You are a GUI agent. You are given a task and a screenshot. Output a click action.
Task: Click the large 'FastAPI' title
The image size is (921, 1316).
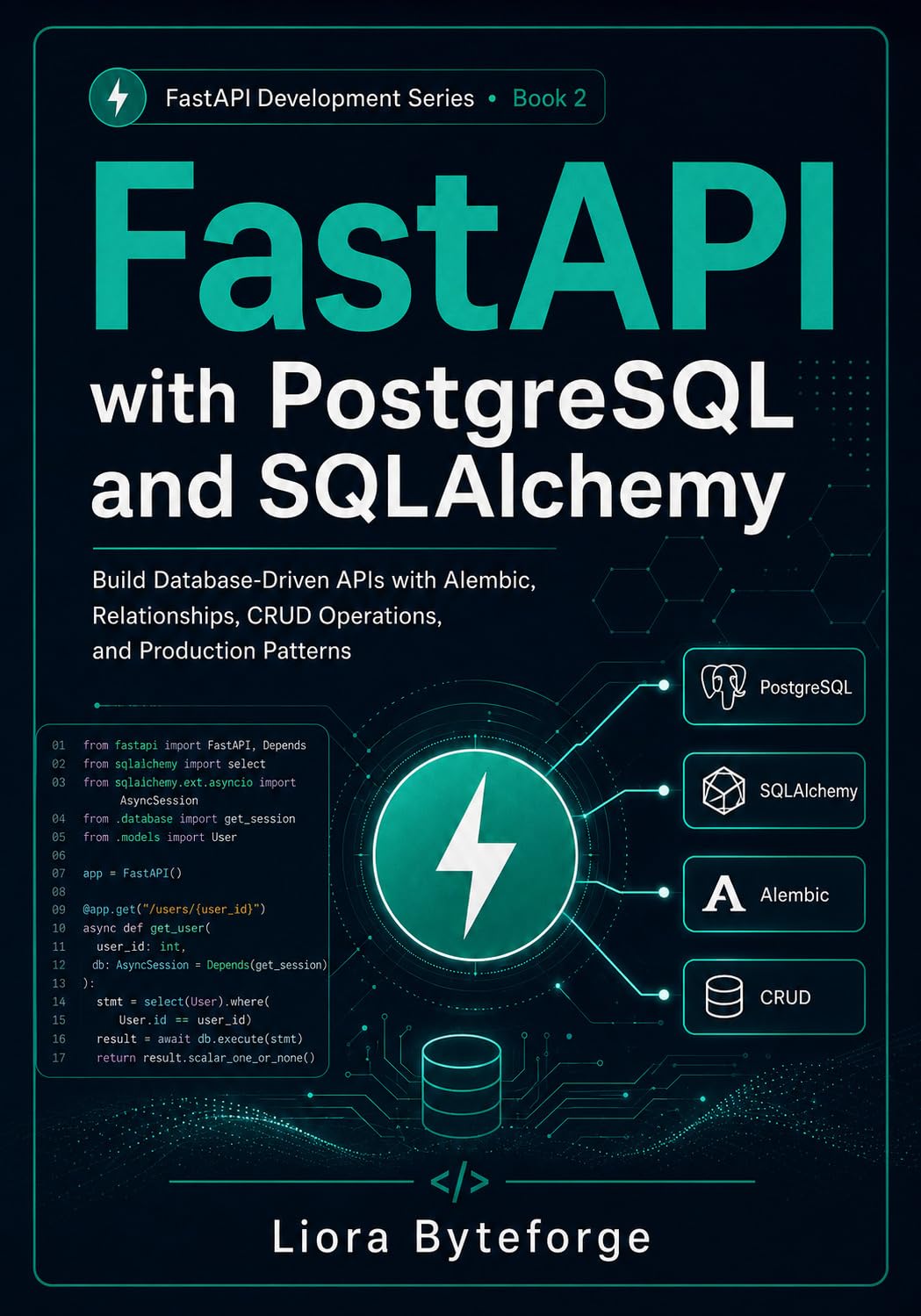[463, 248]
